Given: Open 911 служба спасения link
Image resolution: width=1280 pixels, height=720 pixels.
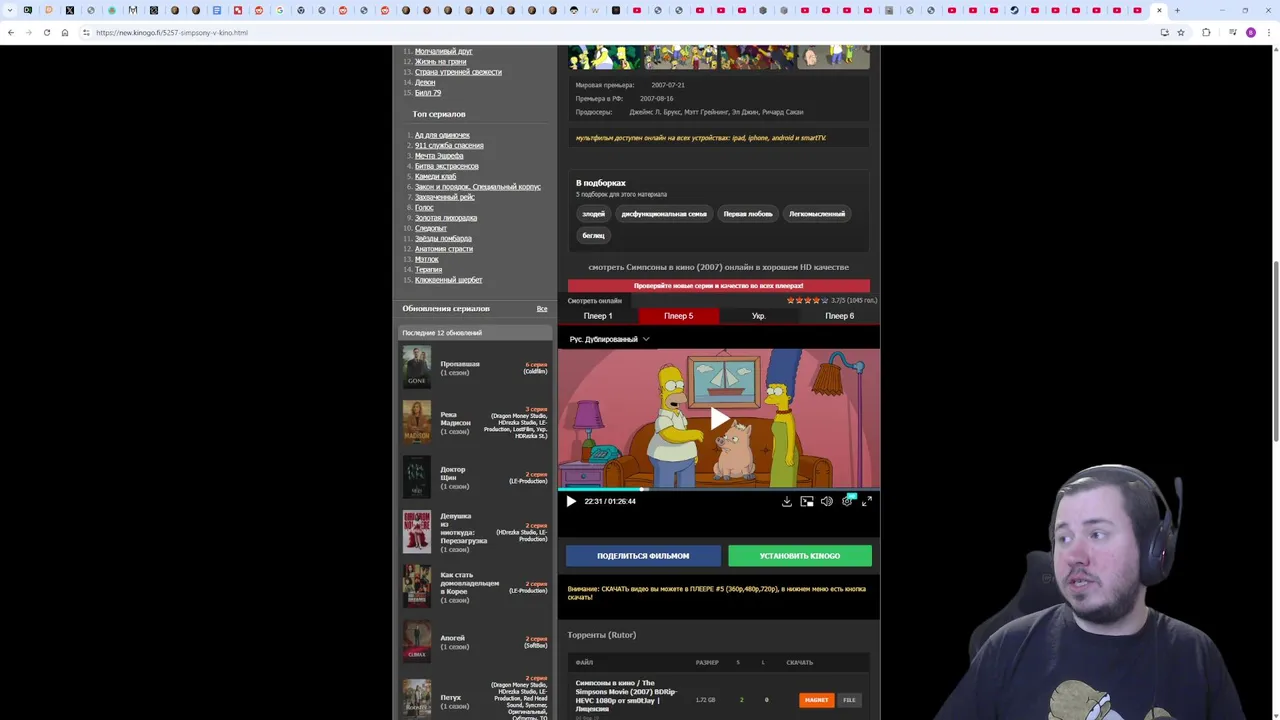Looking at the screenshot, I should (x=449, y=145).
